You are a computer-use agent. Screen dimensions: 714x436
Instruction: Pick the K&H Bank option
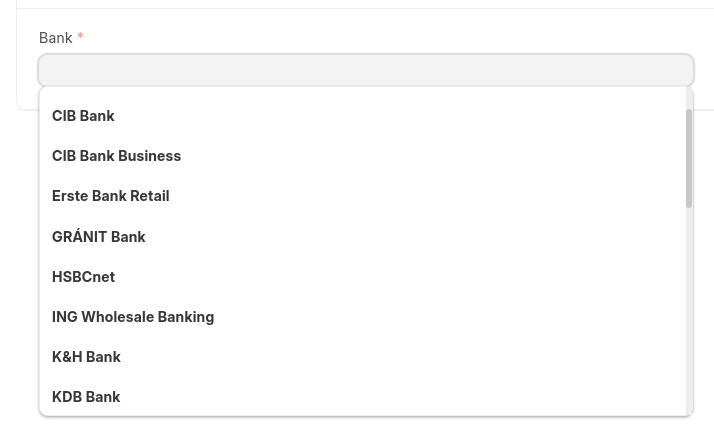pos(86,357)
